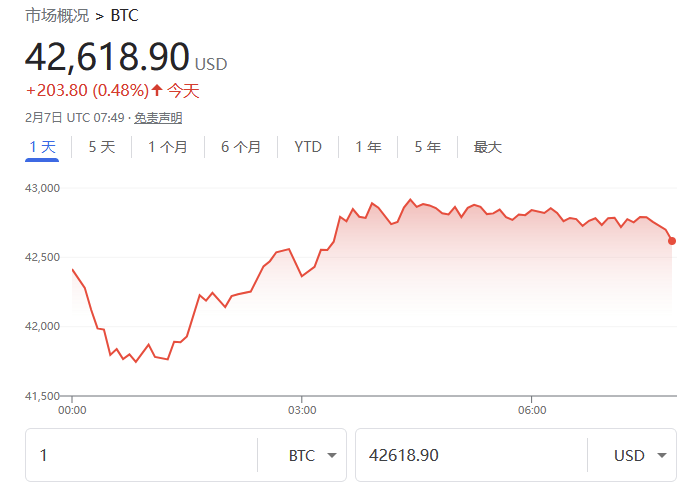This screenshot has height=492, width=696.
Task: Open the 市场概况 breadcrumb link
Action: (56, 16)
